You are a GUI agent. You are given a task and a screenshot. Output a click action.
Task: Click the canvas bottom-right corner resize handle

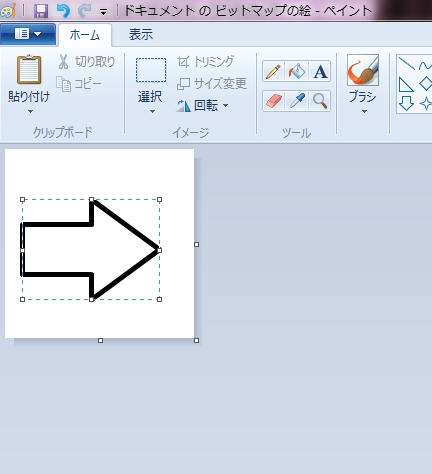point(196,340)
